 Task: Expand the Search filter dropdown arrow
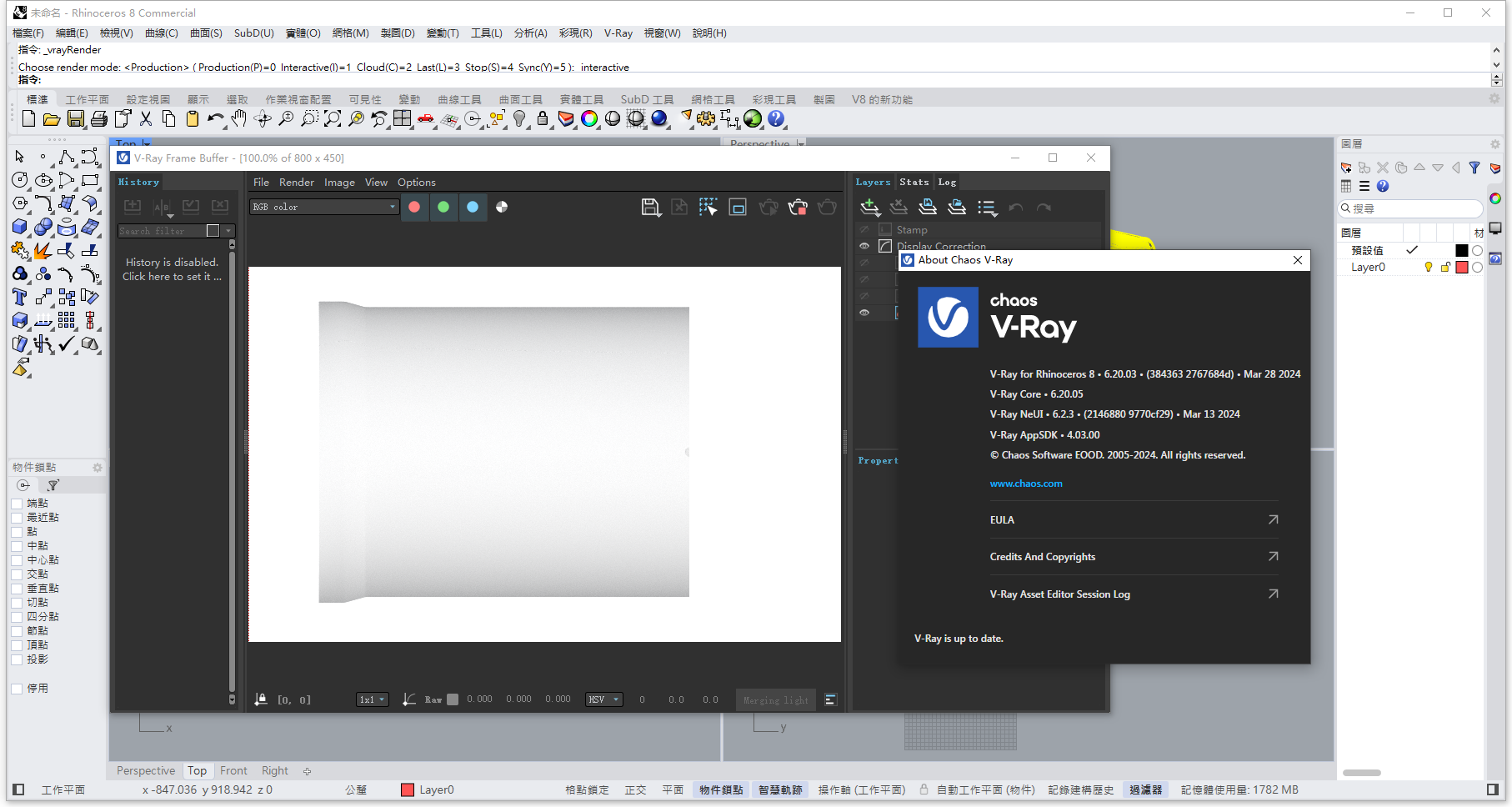[228, 231]
